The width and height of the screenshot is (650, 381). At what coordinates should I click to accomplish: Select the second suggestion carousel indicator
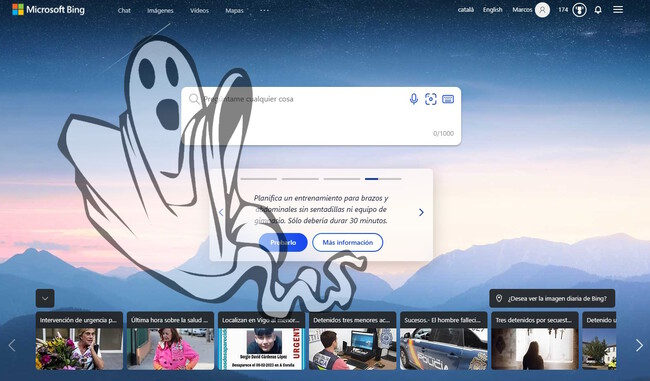(x=300, y=179)
